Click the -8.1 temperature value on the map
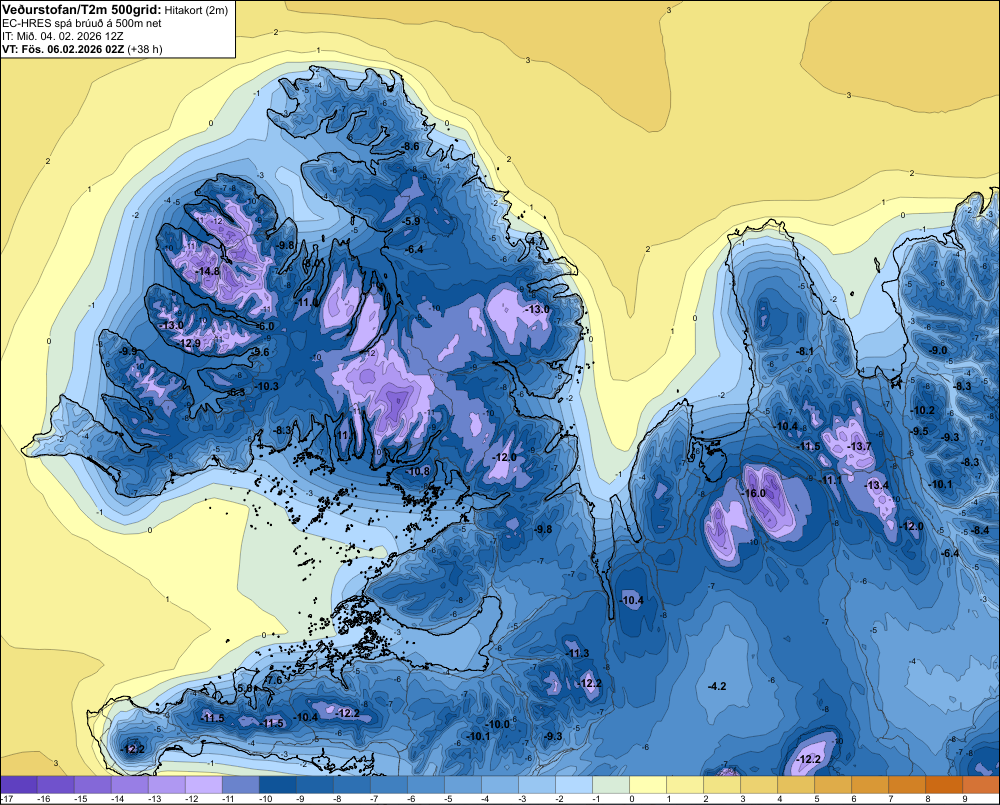Viewport: 1000px width, 805px height. point(805,351)
